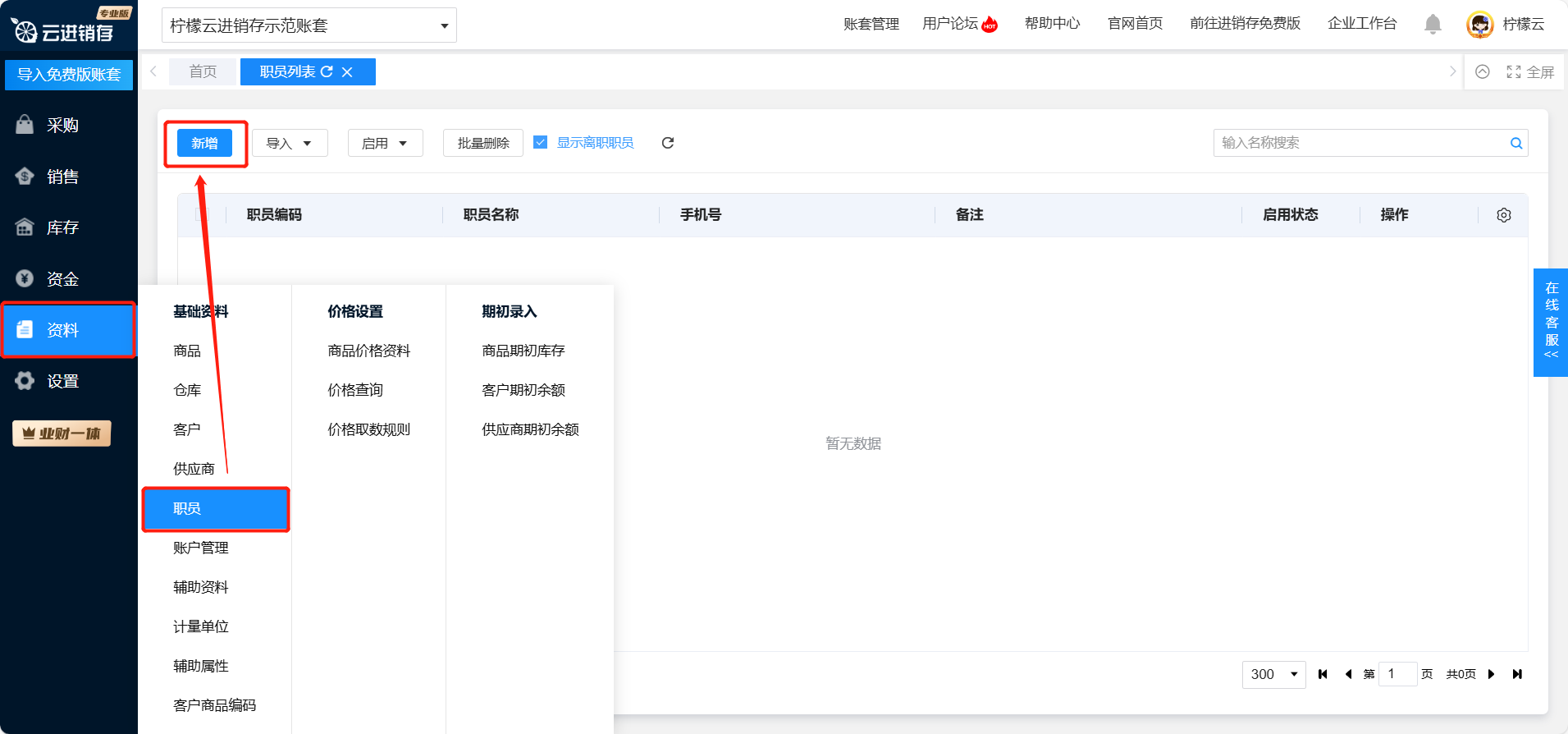The height and width of the screenshot is (734, 1568).
Task: Select 商品 in 基础资料 menu
Action: (x=187, y=351)
